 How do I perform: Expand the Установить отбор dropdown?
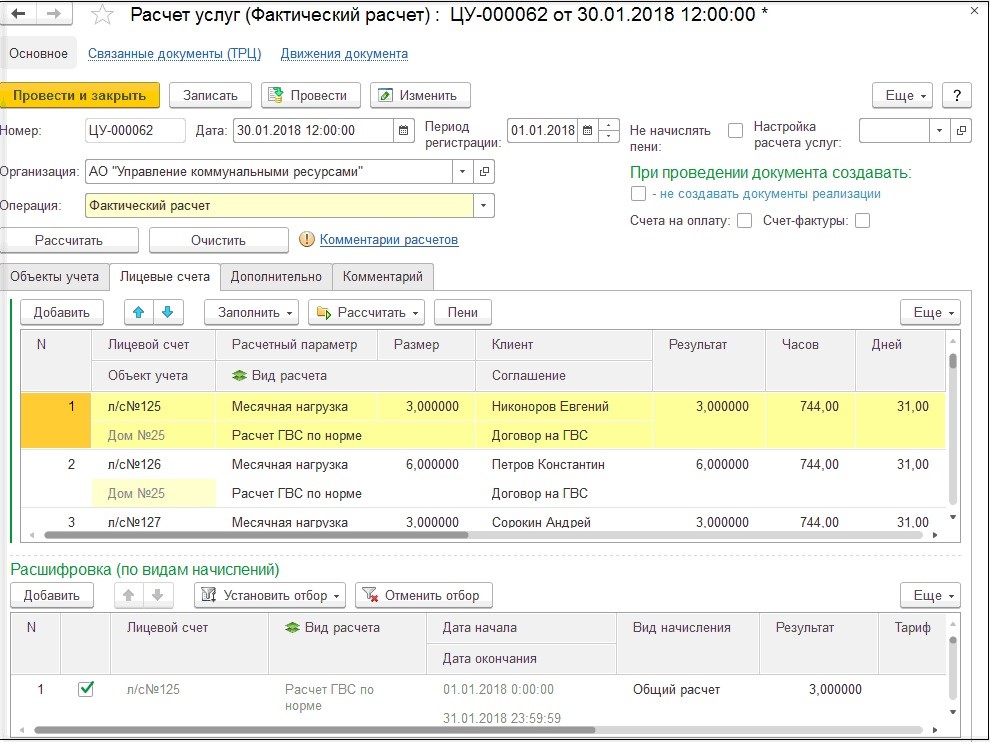[270, 595]
